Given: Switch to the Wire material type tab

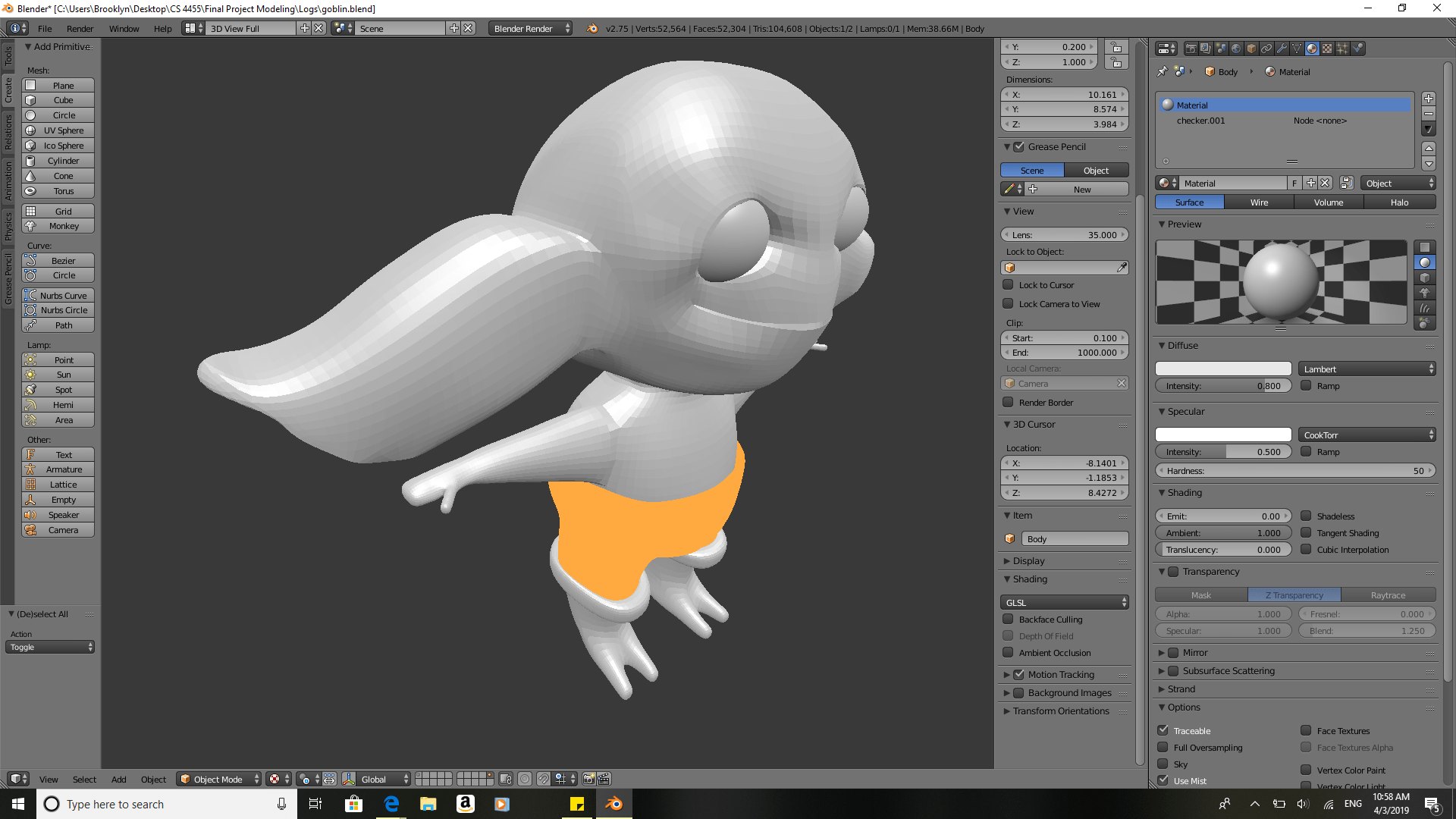Looking at the screenshot, I should (x=1259, y=202).
